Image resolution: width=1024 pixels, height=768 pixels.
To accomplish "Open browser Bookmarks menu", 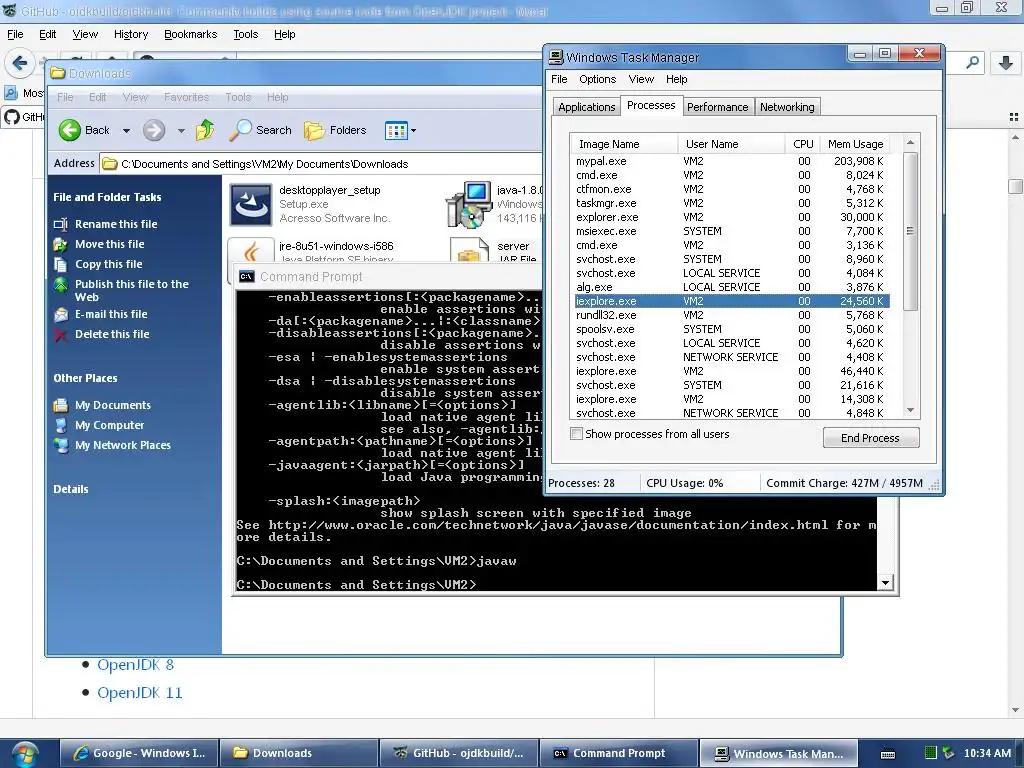I will 190,34.
